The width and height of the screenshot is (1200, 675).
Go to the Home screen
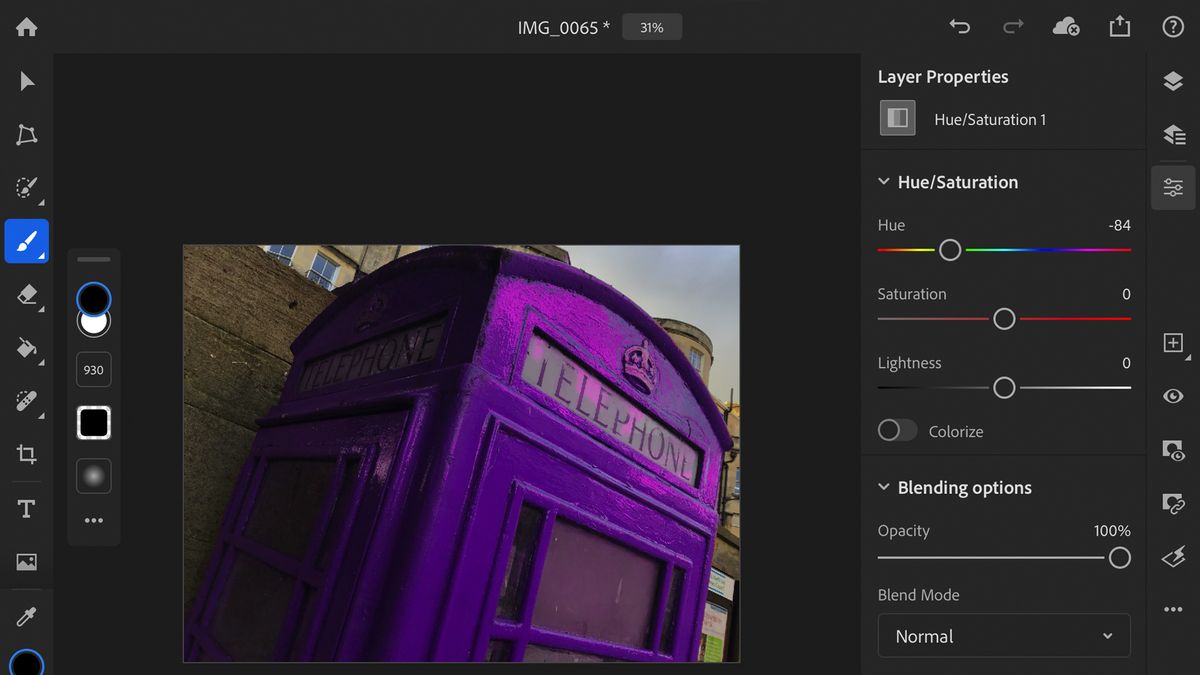pyautogui.click(x=26, y=26)
